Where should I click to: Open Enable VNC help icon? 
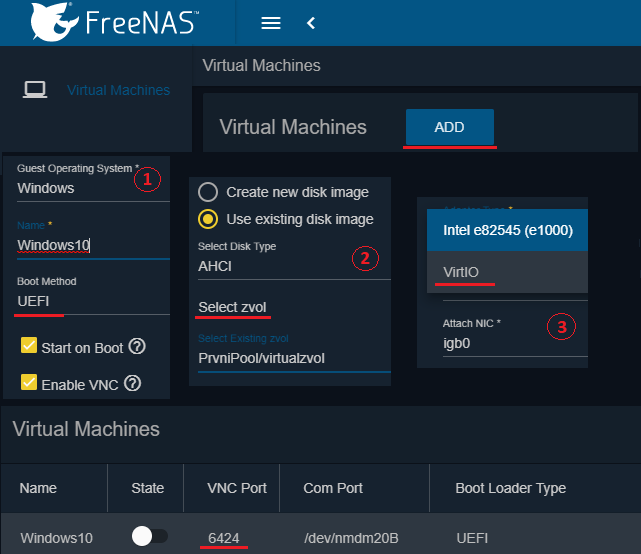(x=132, y=384)
